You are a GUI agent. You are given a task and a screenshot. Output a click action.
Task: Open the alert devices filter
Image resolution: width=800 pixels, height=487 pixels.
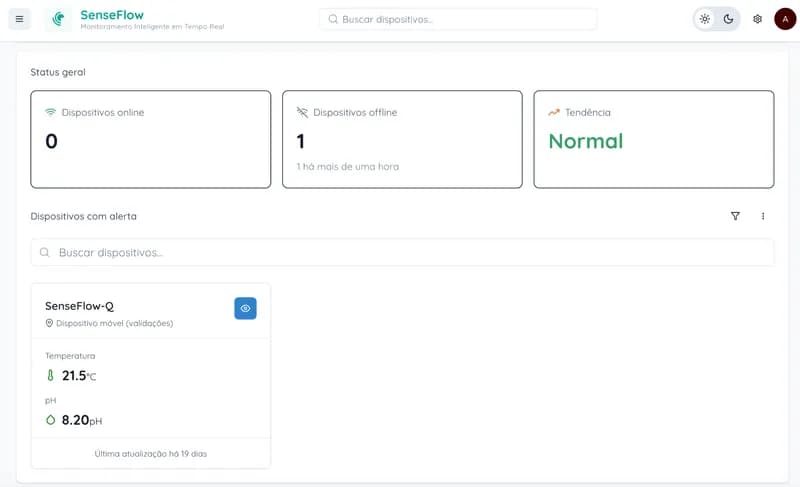tap(735, 216)
